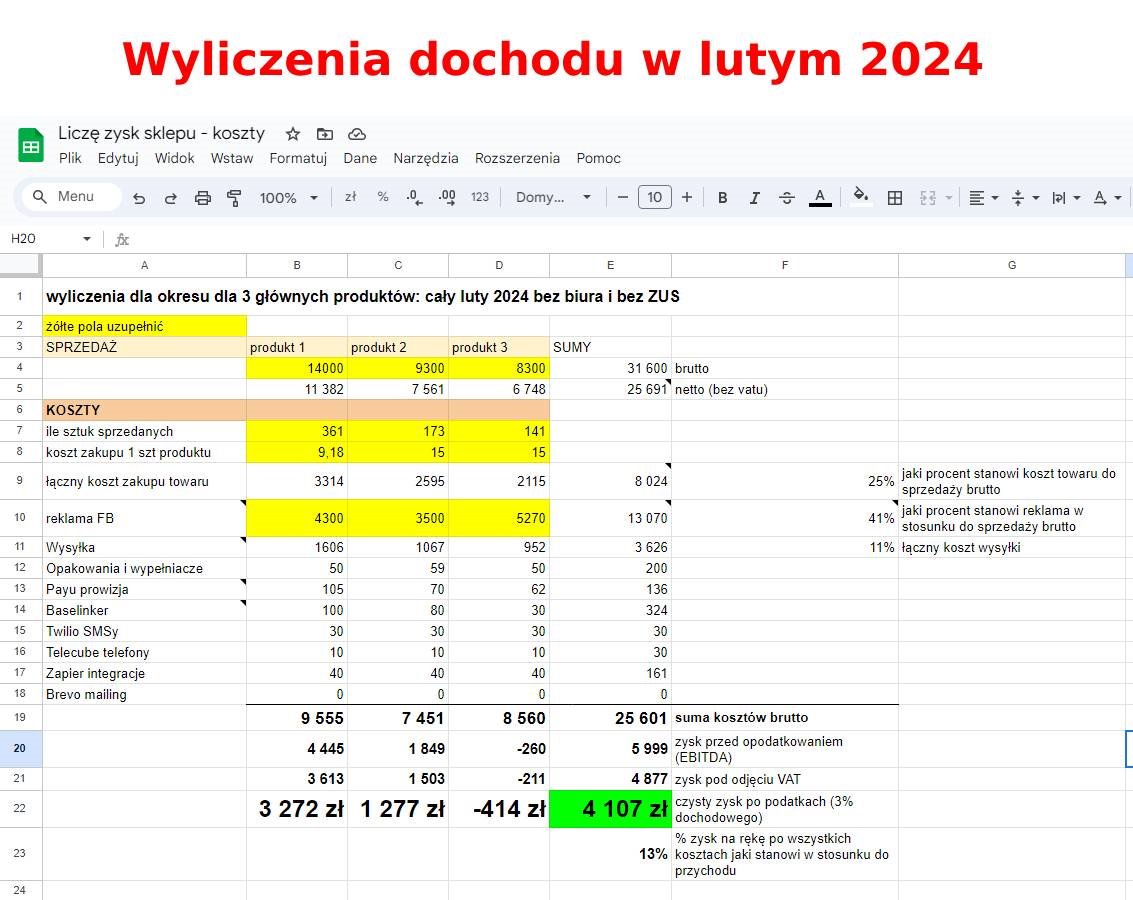Click the print icon in toolbar

[202, 198]
